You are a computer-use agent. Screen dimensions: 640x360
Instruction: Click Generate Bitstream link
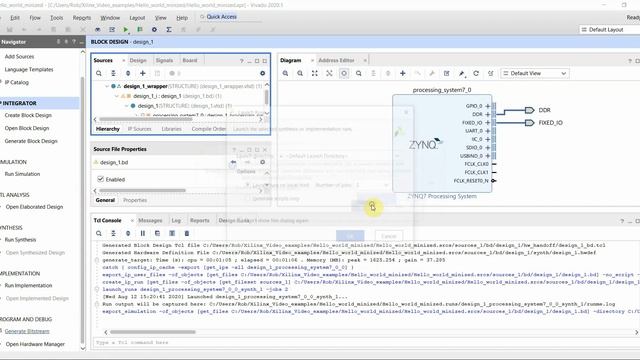click(27, 331)
